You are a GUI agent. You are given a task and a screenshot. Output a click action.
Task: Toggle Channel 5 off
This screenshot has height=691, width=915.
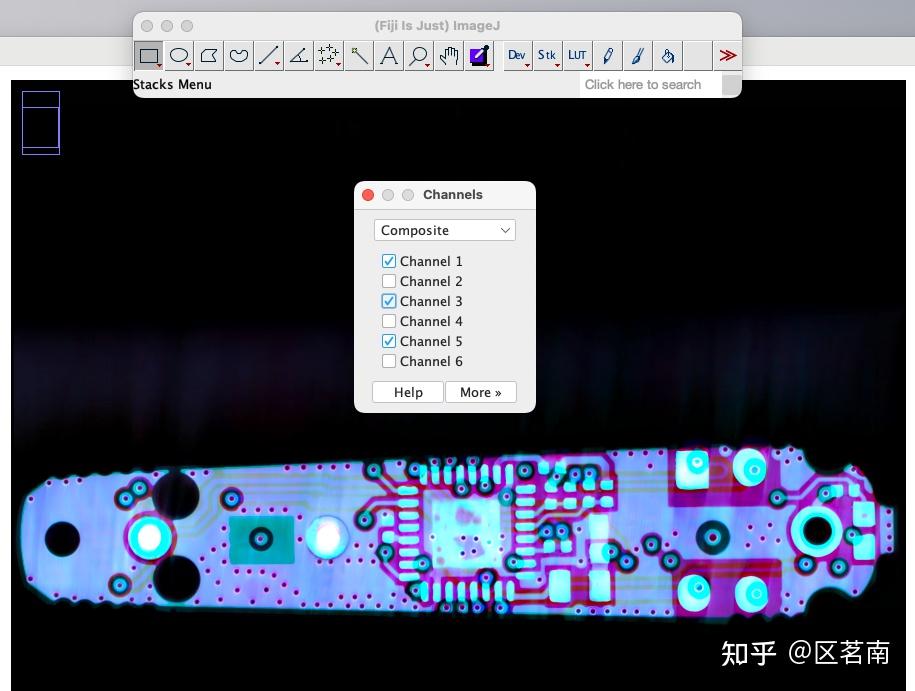(389, 341)
